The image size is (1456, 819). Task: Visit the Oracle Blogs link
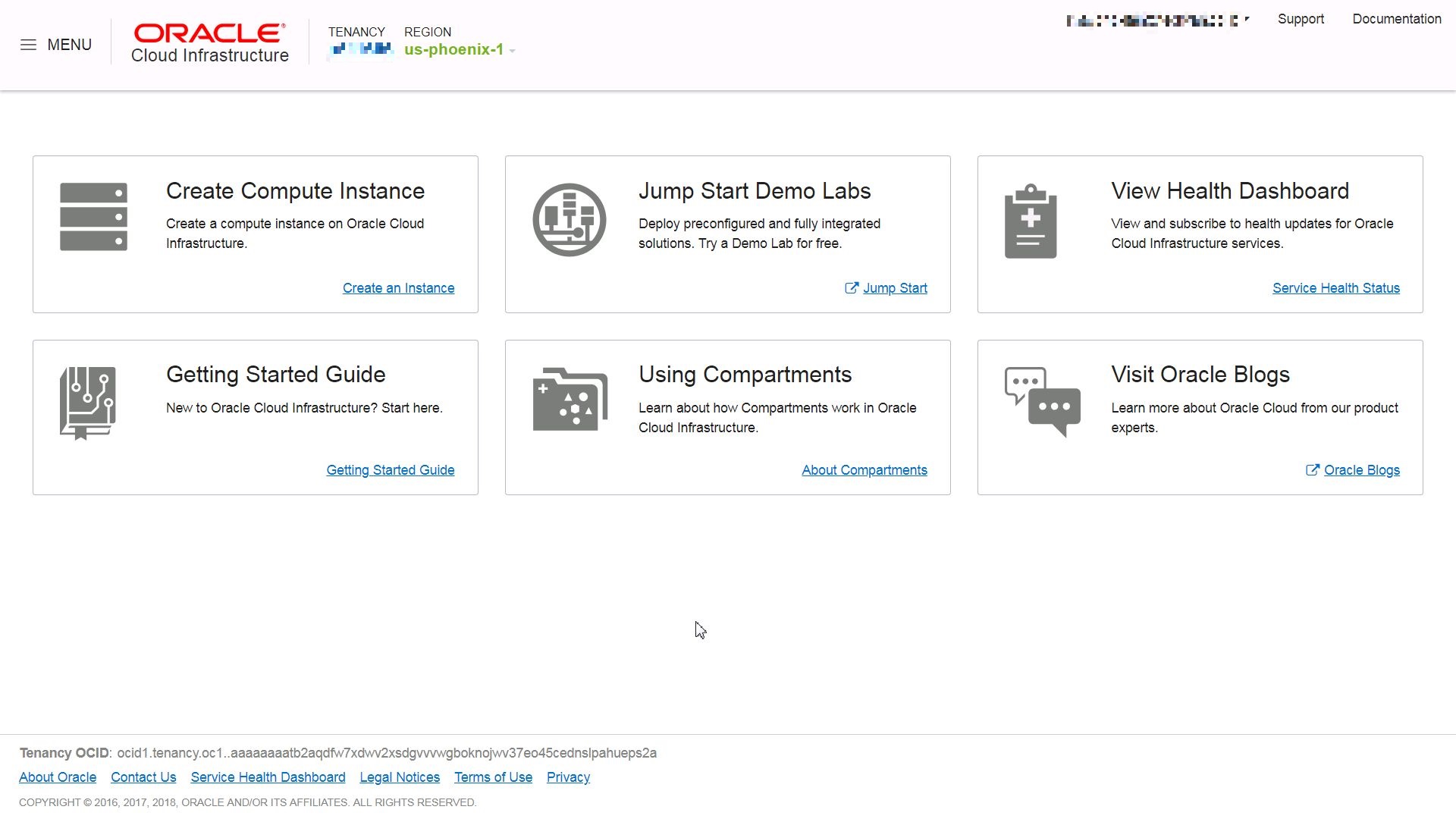1362,470
